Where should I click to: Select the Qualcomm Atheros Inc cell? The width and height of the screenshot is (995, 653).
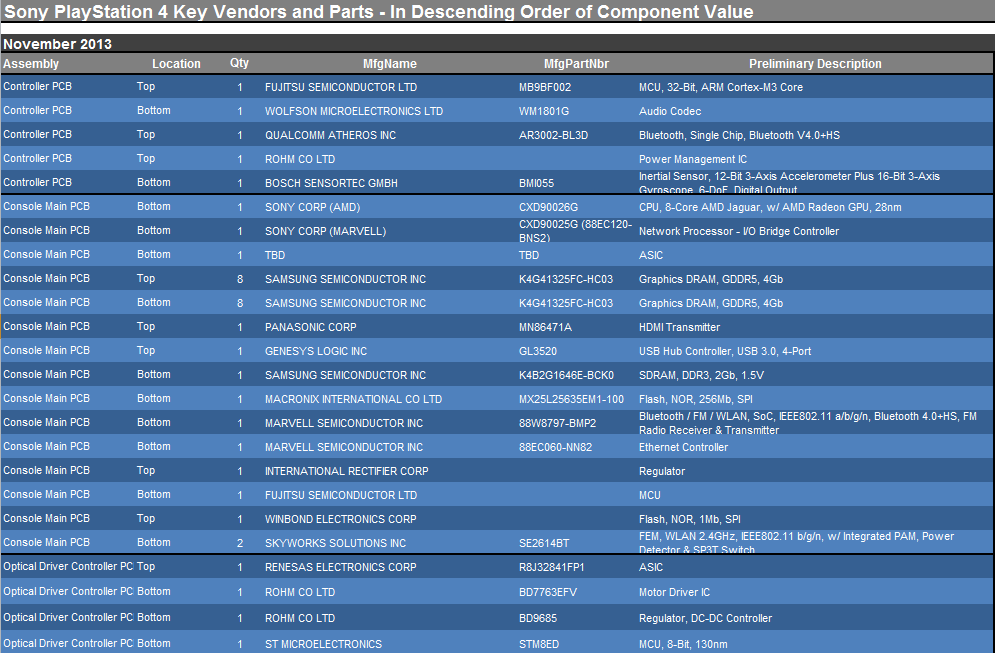pos(330,136)
